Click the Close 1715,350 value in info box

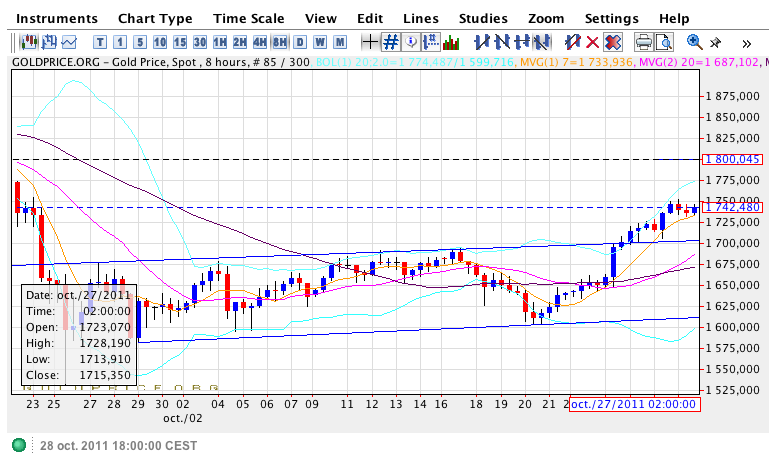point(105,375)
